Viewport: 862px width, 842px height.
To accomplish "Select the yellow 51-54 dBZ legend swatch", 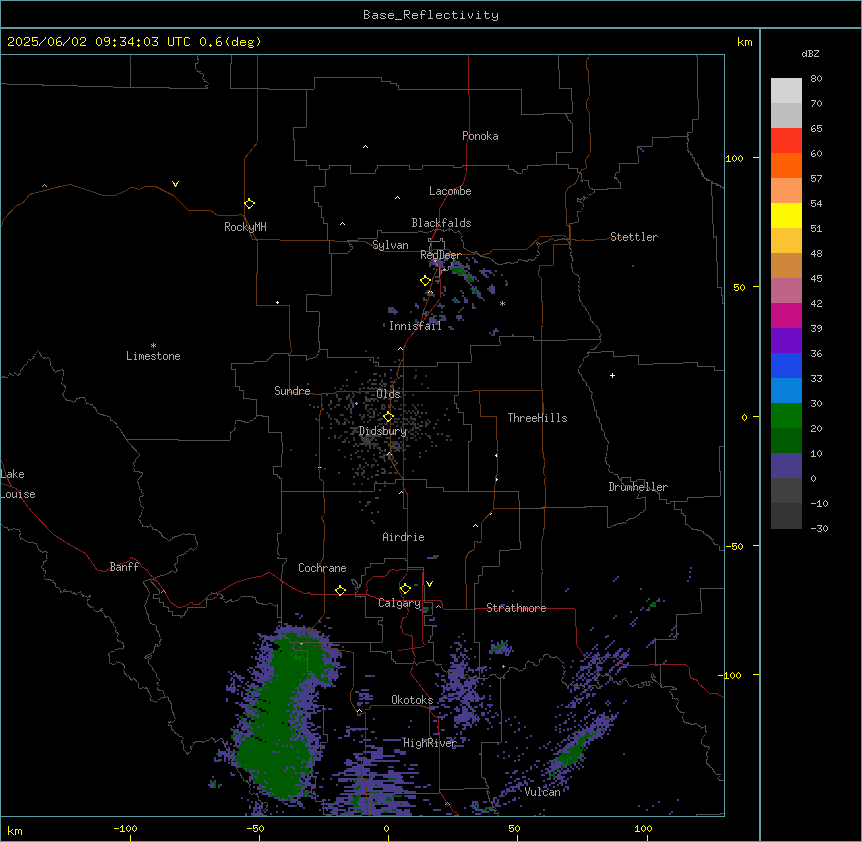I will [786, 215].
